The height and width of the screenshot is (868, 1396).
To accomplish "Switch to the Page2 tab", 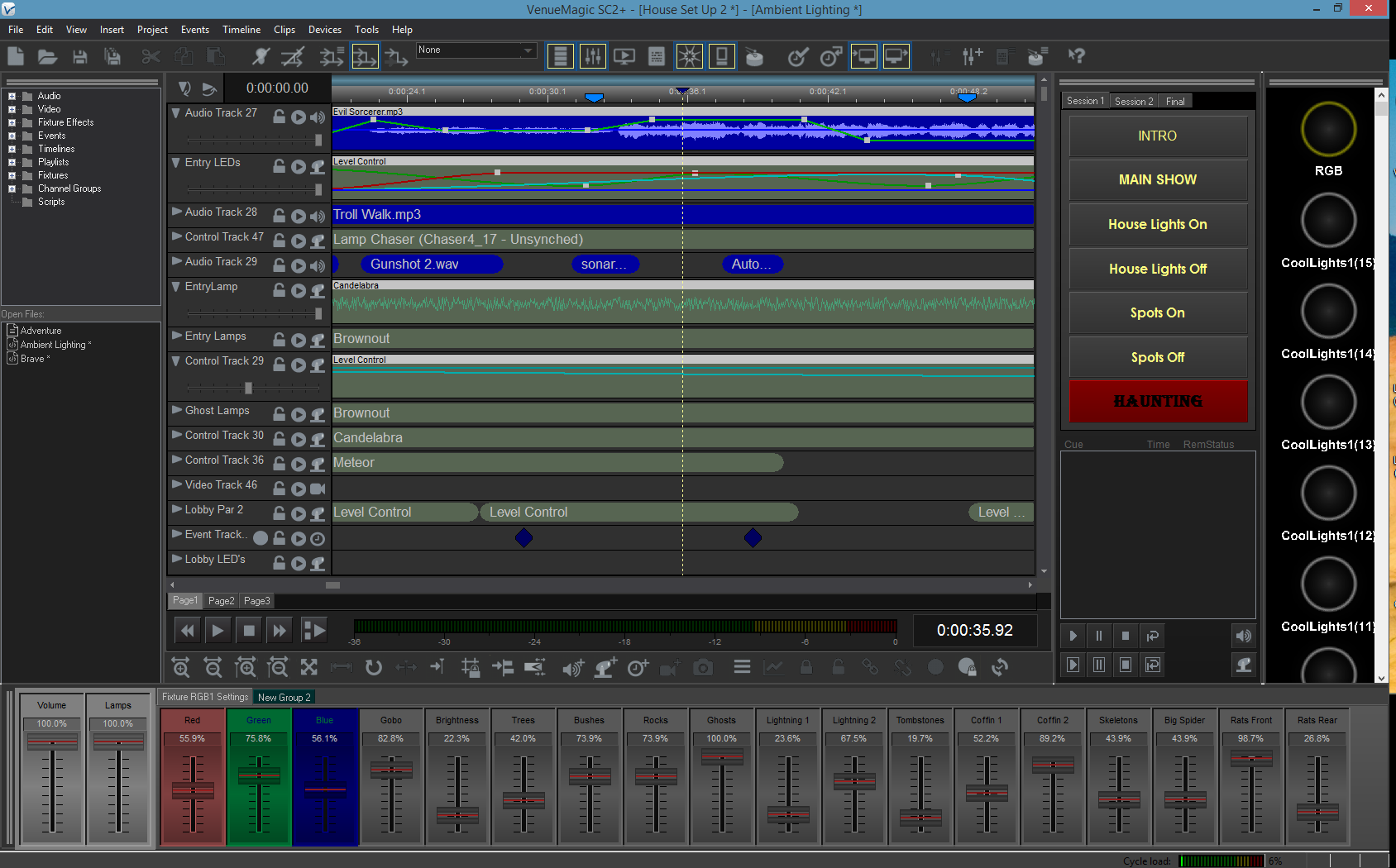I will (221, 601).
